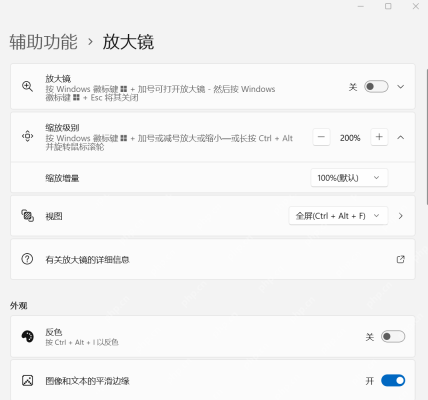Viewport: 428px width, 400px height.
Task: Click the color palette icon beside 反色
Action: click(x=27, y=336)
